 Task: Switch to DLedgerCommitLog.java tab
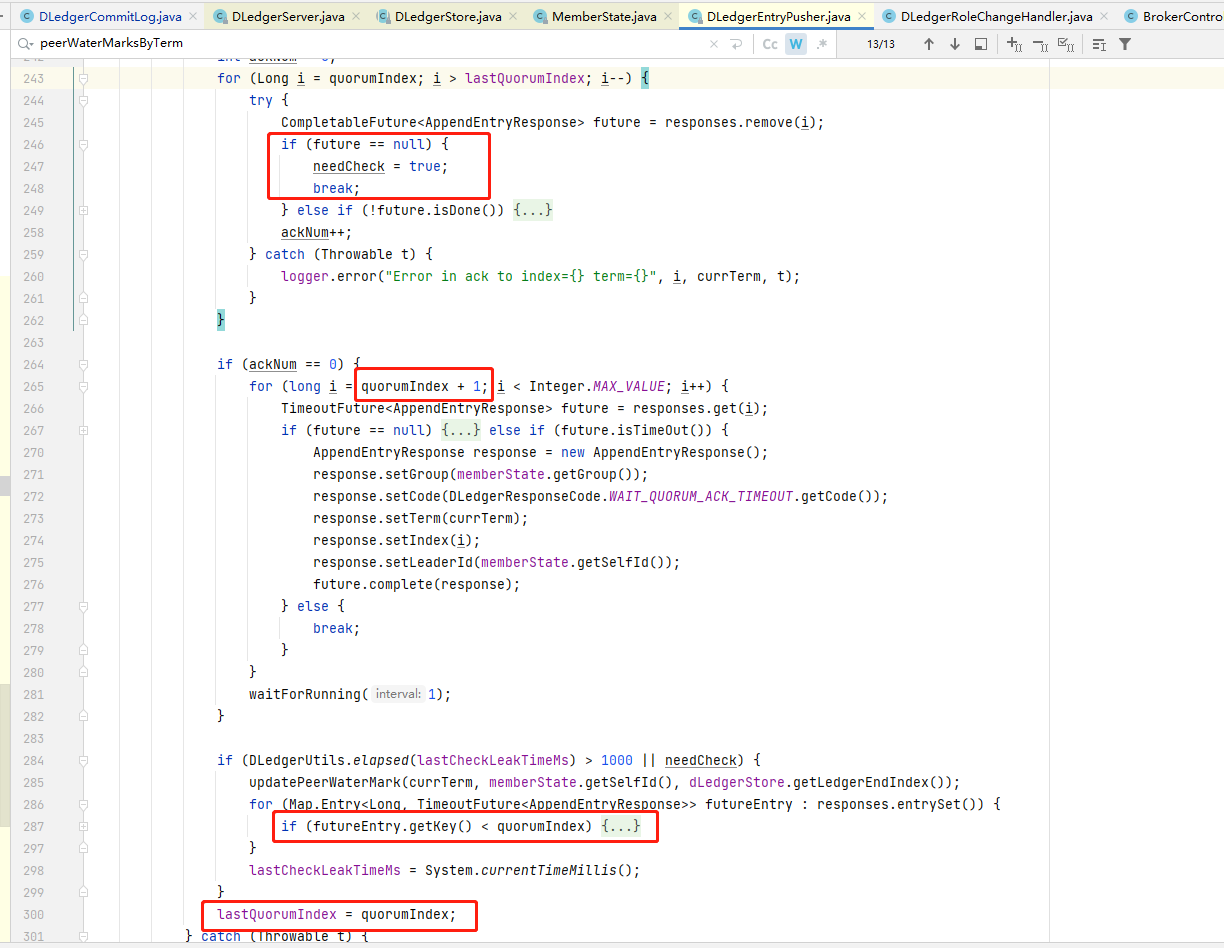pyautogui.click(x=109, y=17)
